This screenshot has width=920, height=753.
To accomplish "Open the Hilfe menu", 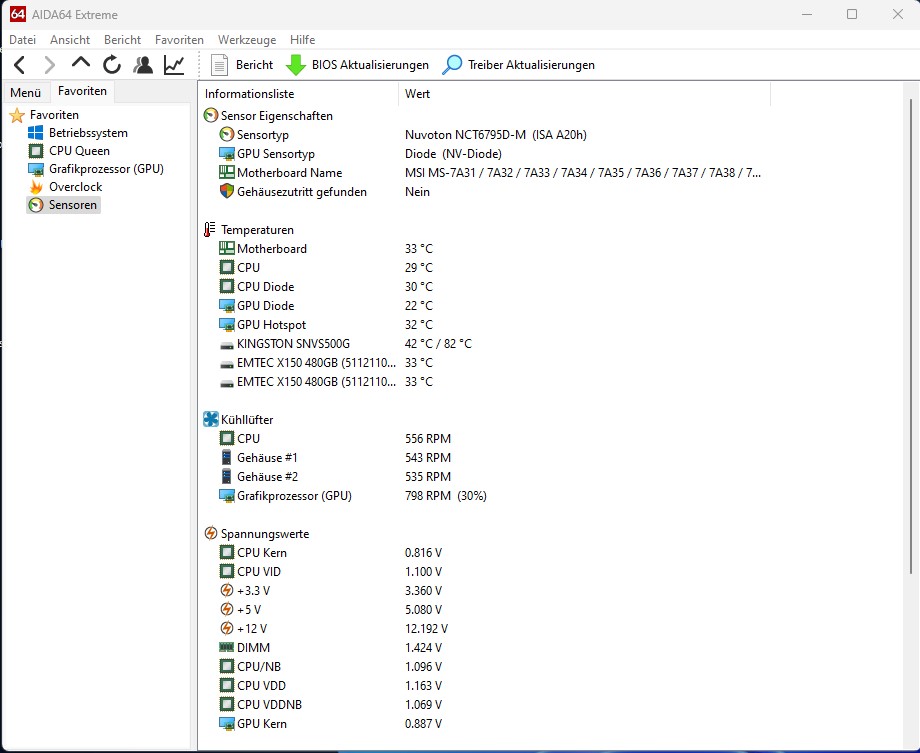I will (x=302, y=40).
